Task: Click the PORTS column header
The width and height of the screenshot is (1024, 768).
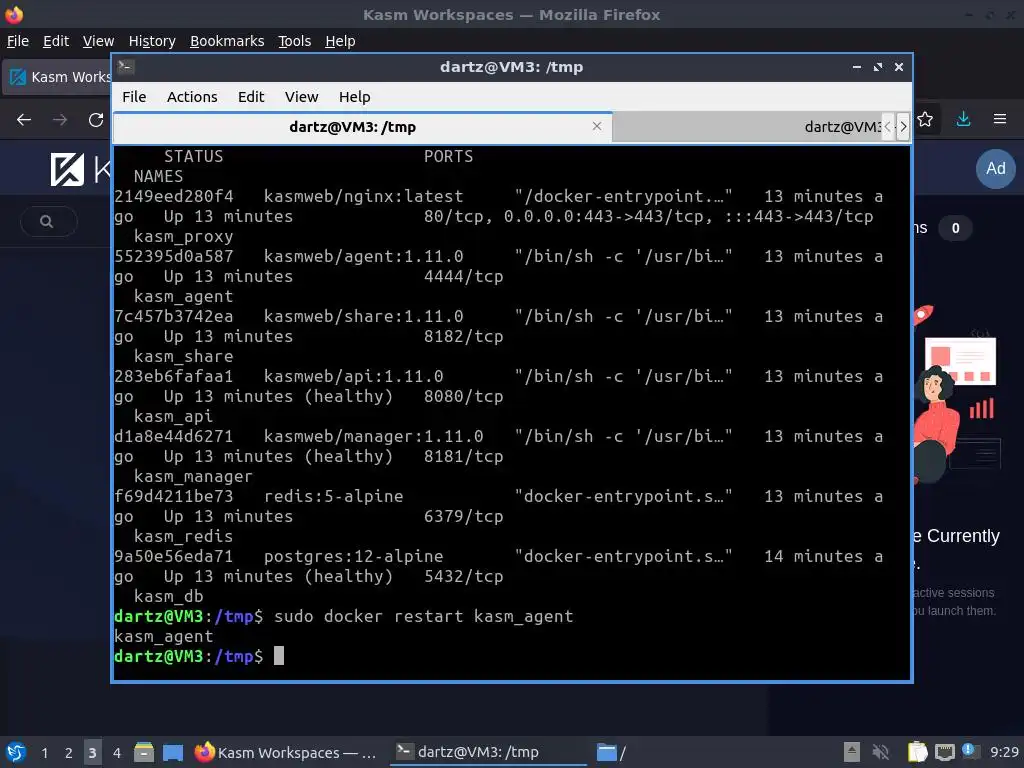Action: click(448, 157)
